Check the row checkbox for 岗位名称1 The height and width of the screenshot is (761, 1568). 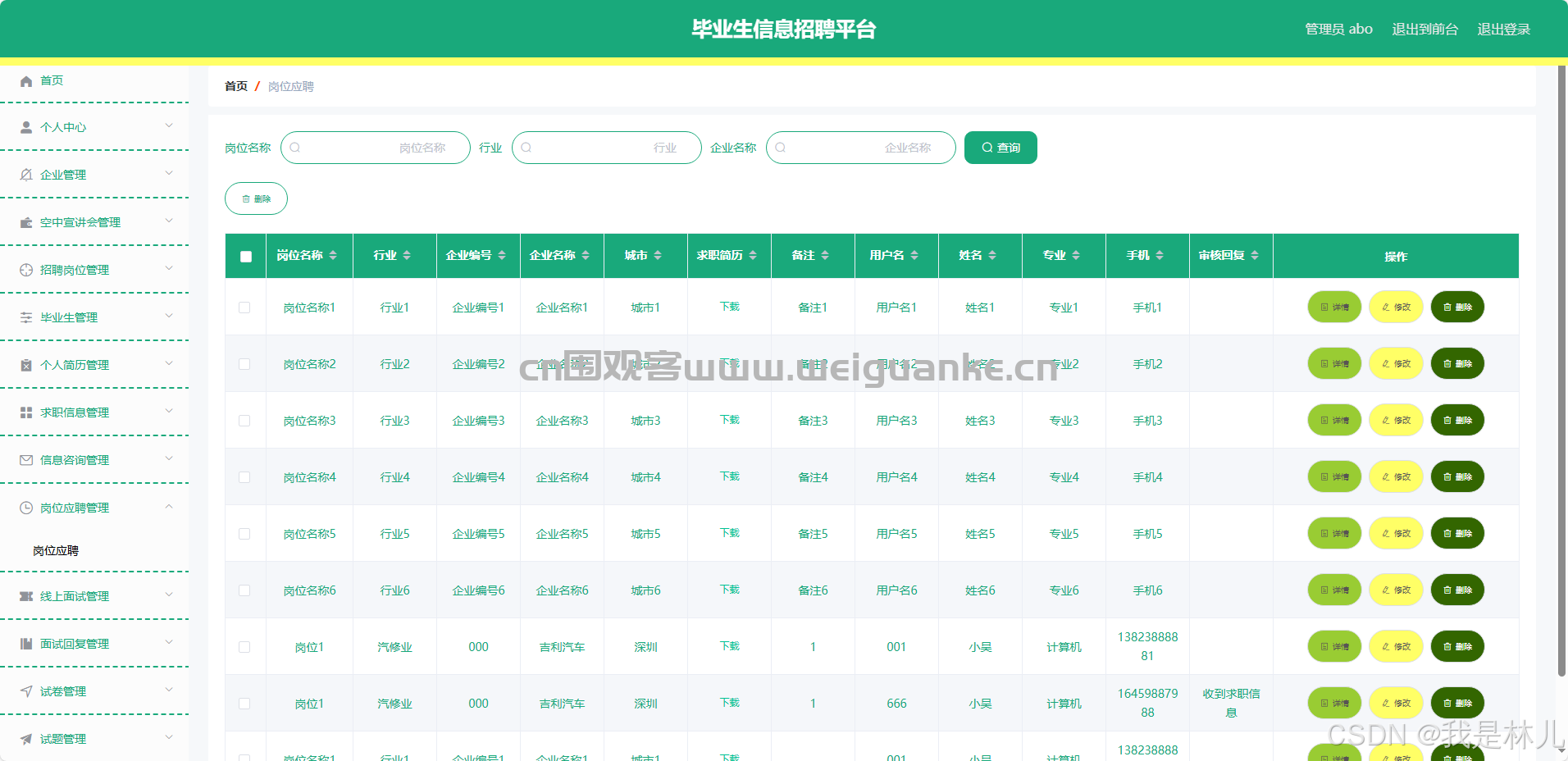244,308
